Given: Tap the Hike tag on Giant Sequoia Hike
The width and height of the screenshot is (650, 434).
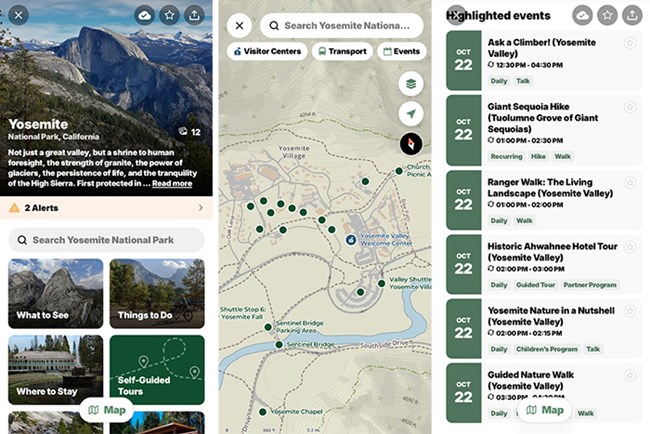Looking at the screenshot, I should pyautogui.click(x=538, y=157).
